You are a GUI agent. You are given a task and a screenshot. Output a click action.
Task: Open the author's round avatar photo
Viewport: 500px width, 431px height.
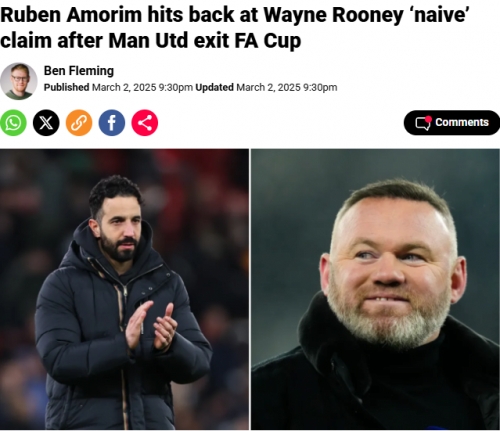click(x=19, y=81)
